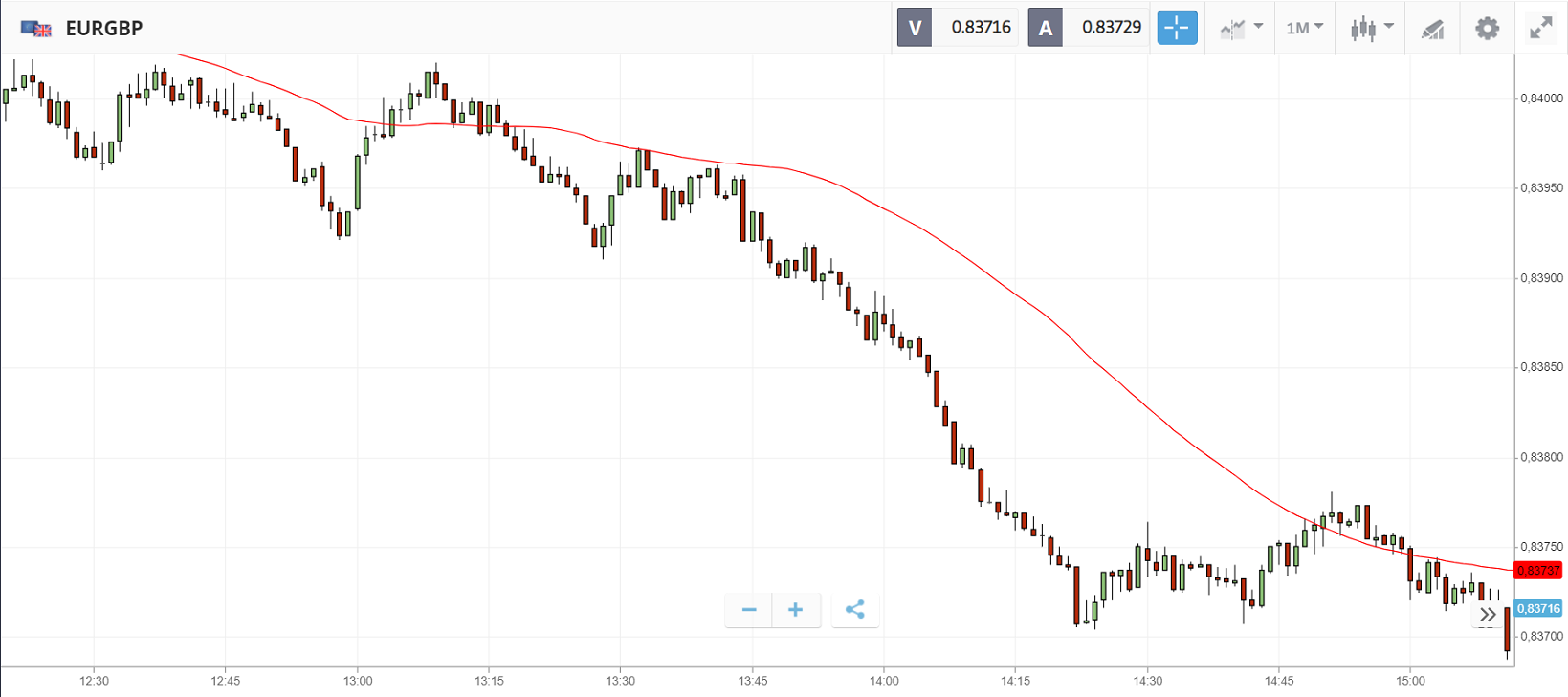Click the sell price 0.83716 in the header
The image size is (1568, 697).
981,28
